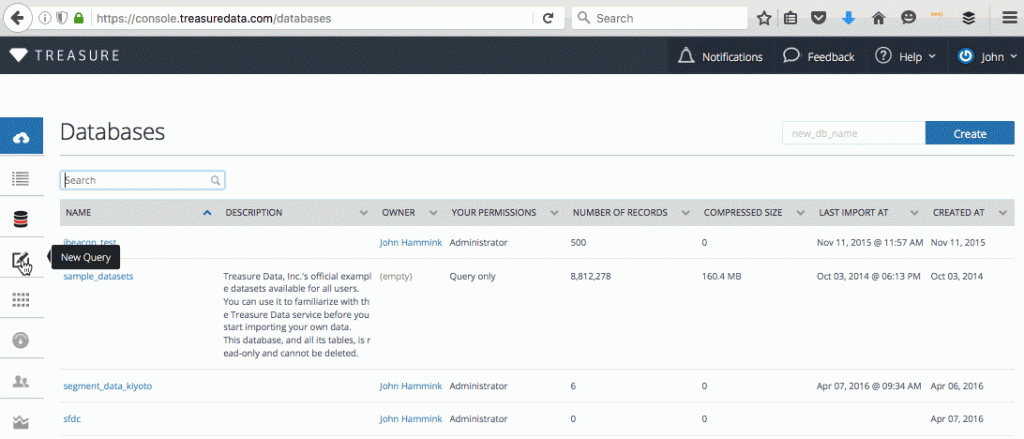The height and width of the screenshot is (439, 1024).
Task: Open the sfdc database link
Action: click(x=72, y=419)
